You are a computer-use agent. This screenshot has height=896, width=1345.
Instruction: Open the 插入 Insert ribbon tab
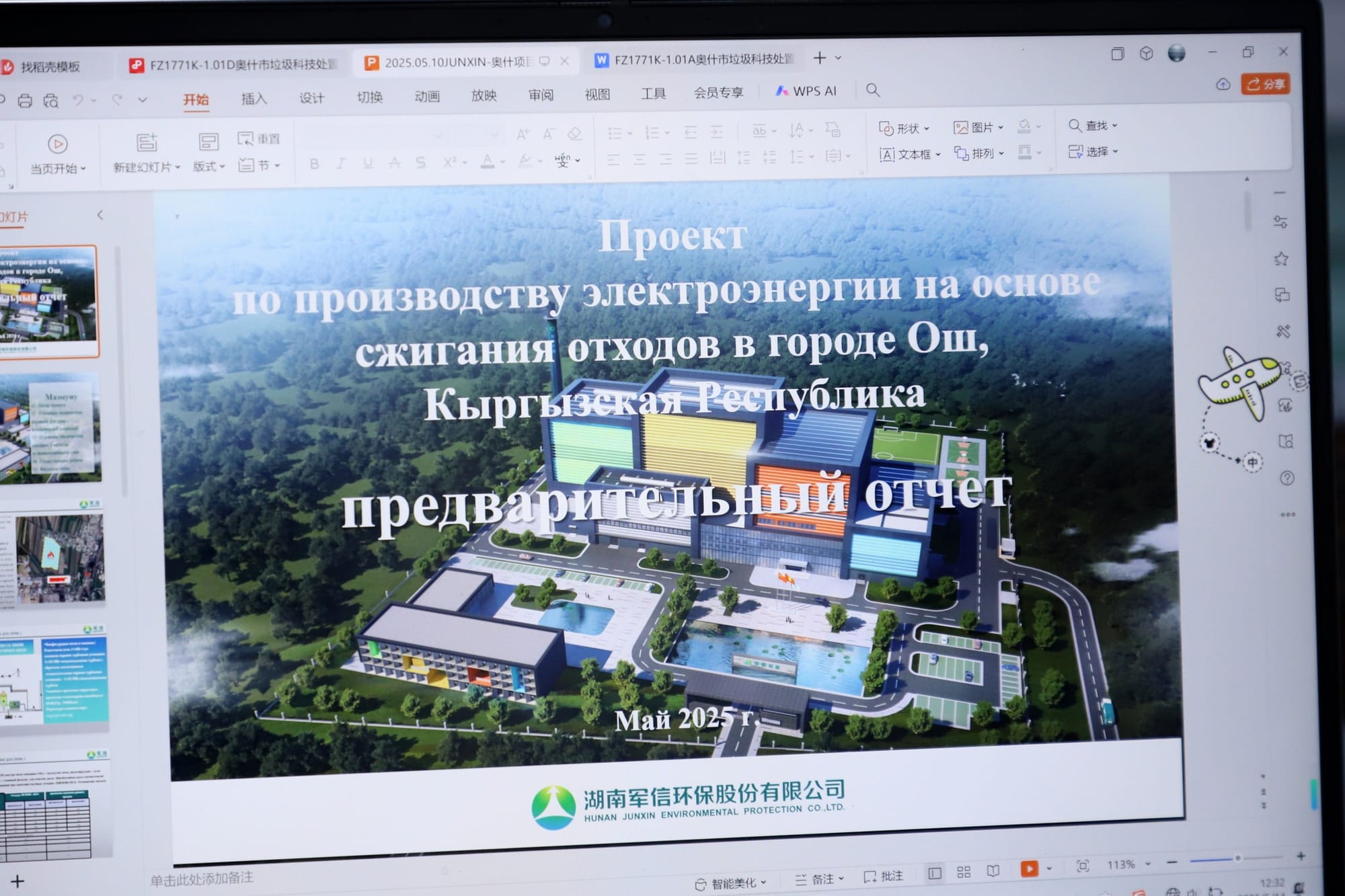[x=254, y=99]
